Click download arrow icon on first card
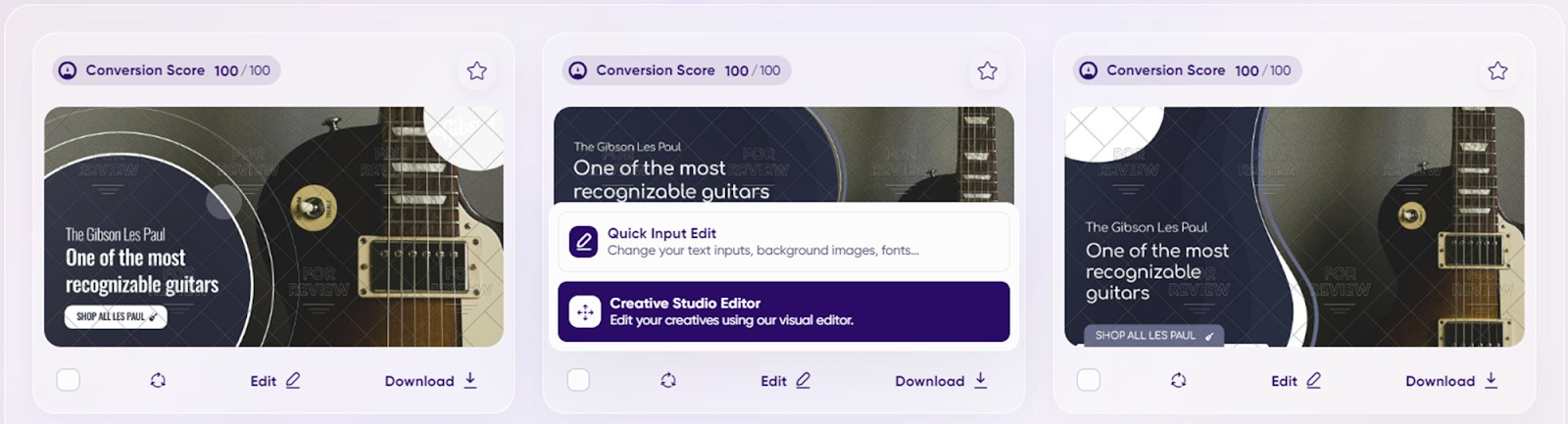This screenshot has height=424, width=1568. click(x=470, y=380)
